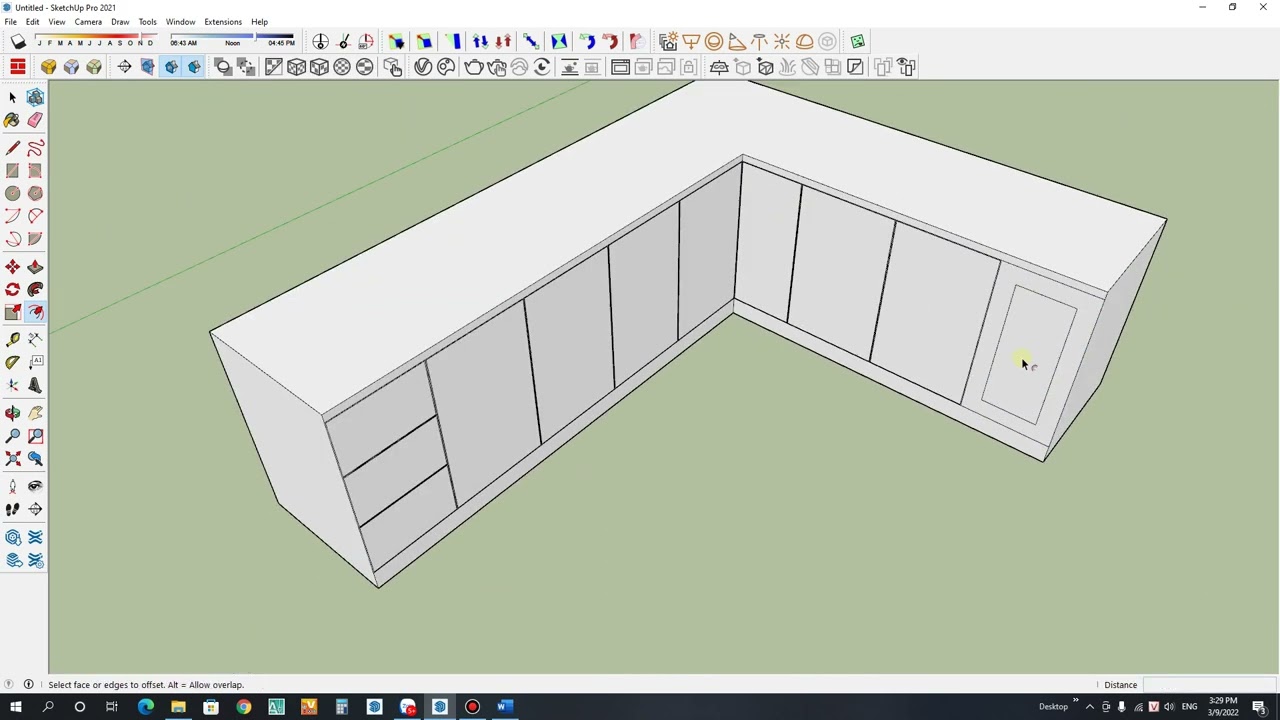Select the Follow Me tool
1280x720 pixels.
click(x=35, y=290)
